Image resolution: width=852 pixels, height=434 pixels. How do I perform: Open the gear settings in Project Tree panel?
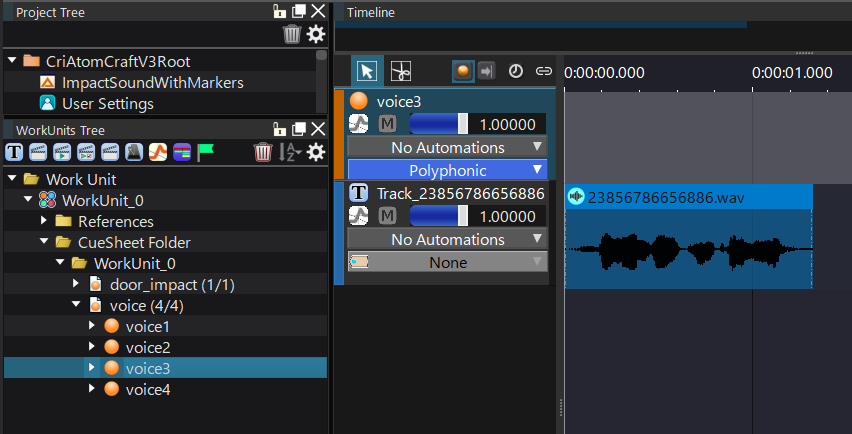316,34
